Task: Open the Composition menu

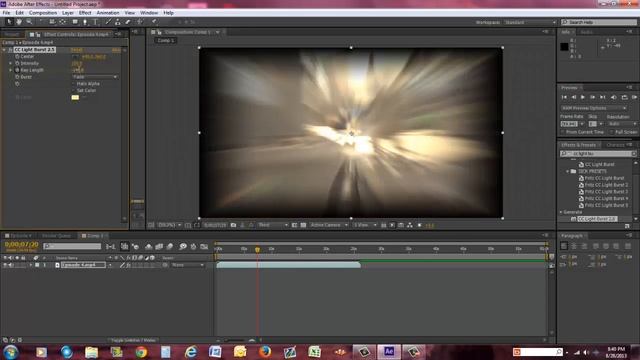Action: 43,13
